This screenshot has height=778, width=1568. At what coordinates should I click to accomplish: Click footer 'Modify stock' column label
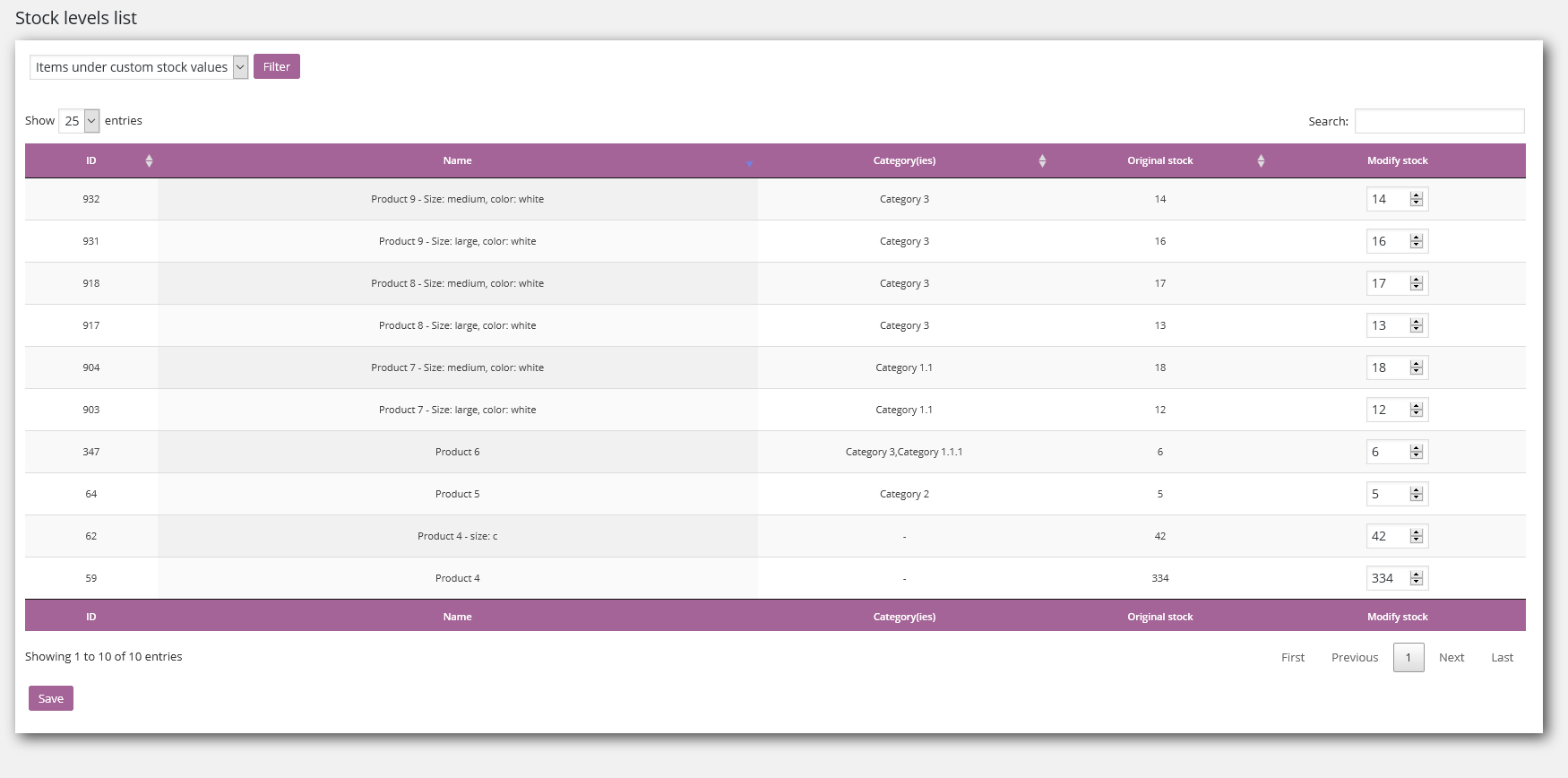(1398, 617)
